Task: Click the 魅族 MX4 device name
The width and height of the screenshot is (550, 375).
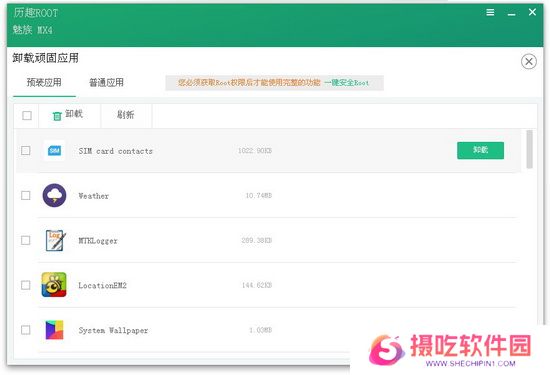Action: [x=33, y=30]
